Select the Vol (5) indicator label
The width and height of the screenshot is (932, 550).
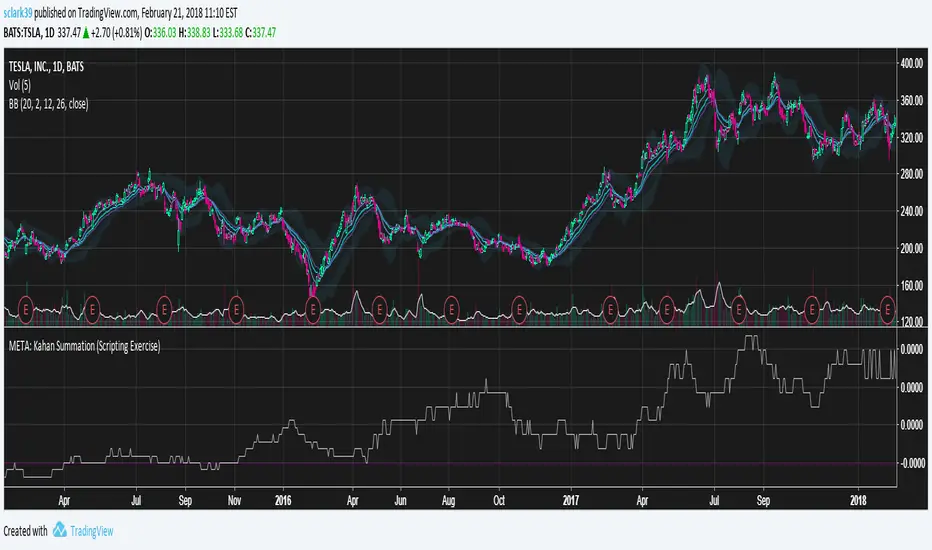point(20,85)
